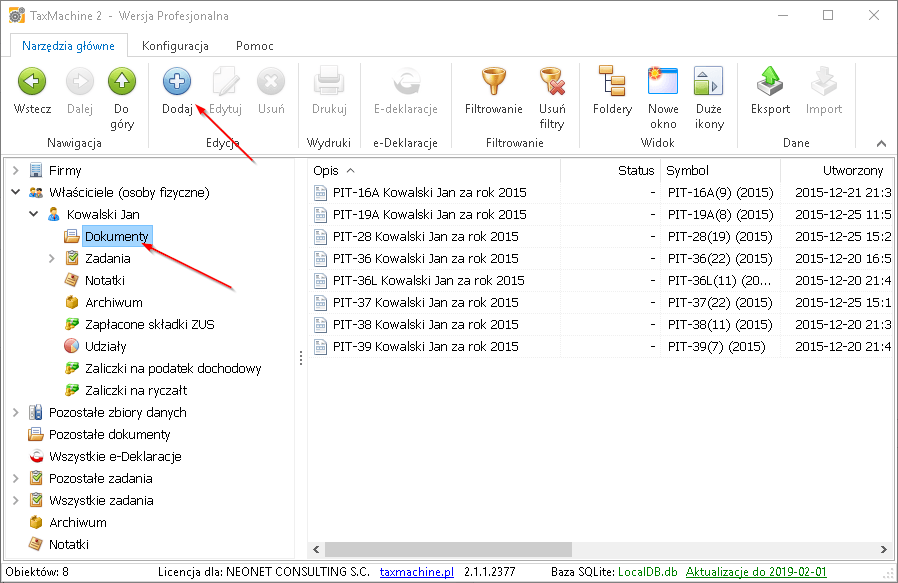Click the Wstecz back arrow icon
Screen dimensions: 898x583
point(32,82)
